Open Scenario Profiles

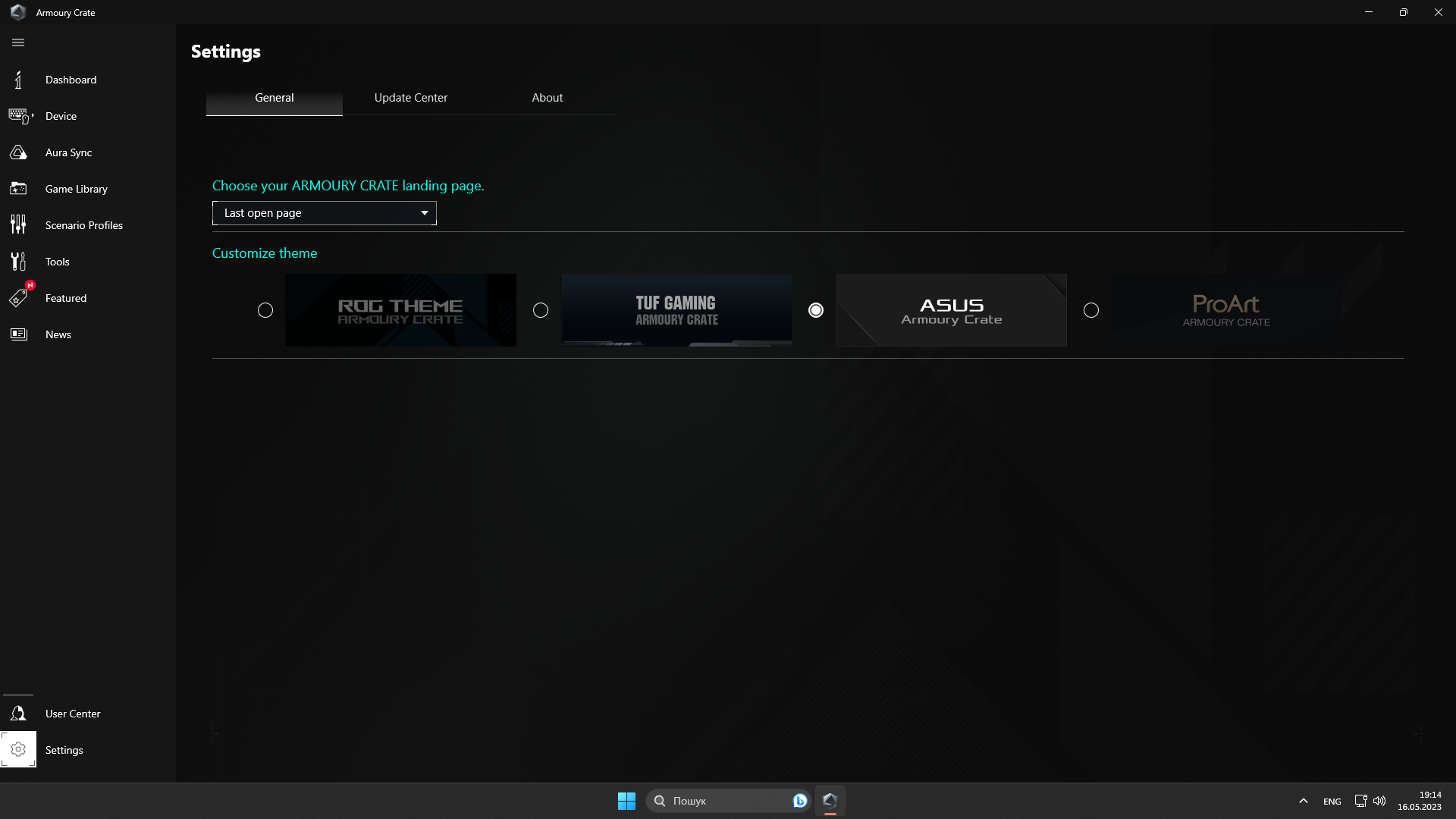pos(83,224)
